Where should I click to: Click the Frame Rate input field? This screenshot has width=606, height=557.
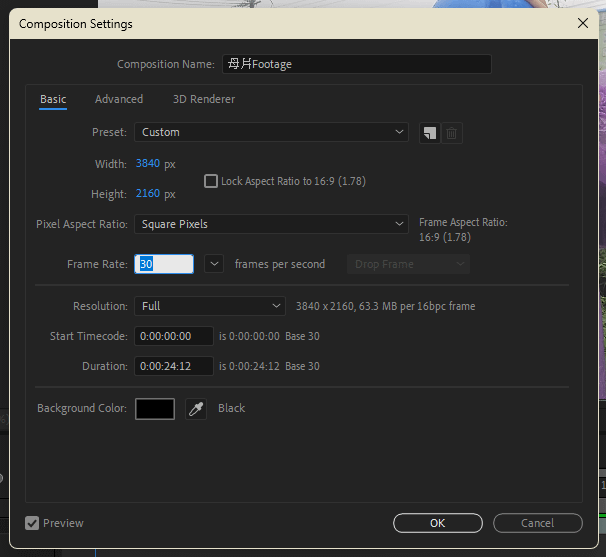pos(164,264)
